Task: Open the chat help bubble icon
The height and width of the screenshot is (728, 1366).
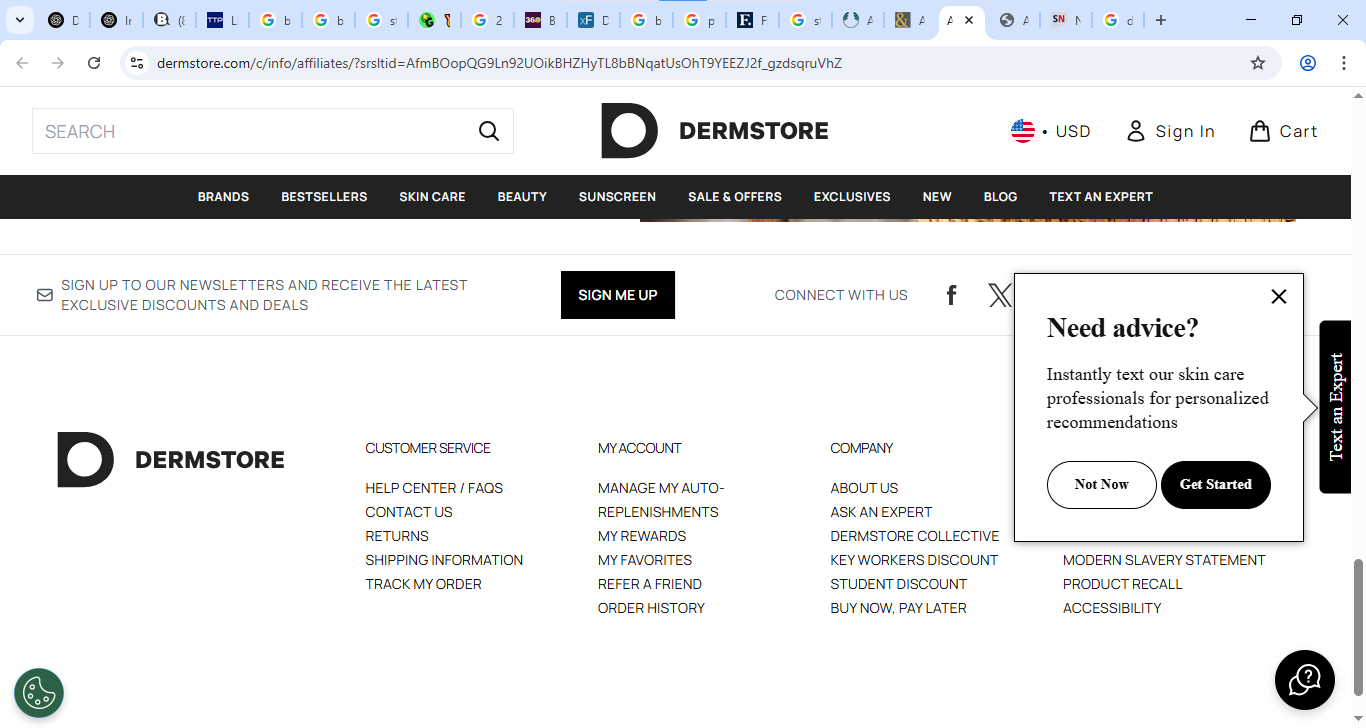Action: click(x=1305, y=680)
